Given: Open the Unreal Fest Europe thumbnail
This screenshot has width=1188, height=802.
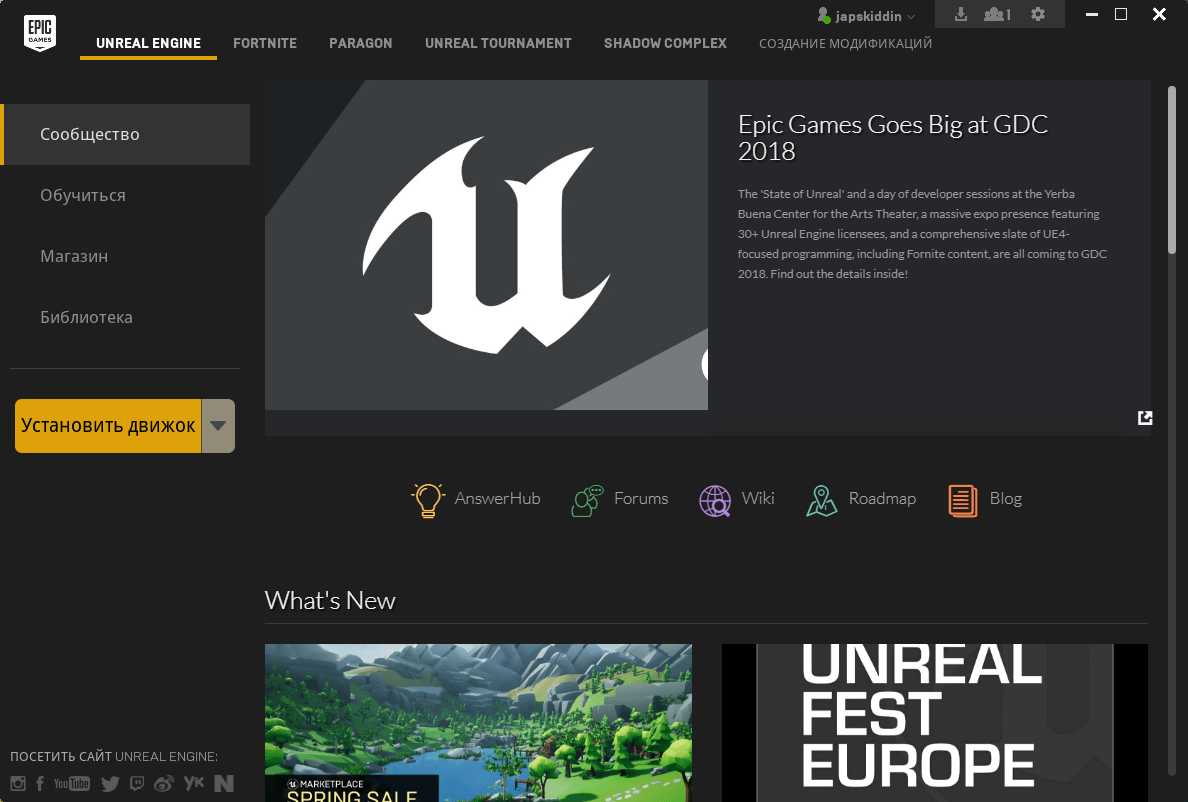Looking at the screenshot, I should pyautogui.click(x=935, y=722).
